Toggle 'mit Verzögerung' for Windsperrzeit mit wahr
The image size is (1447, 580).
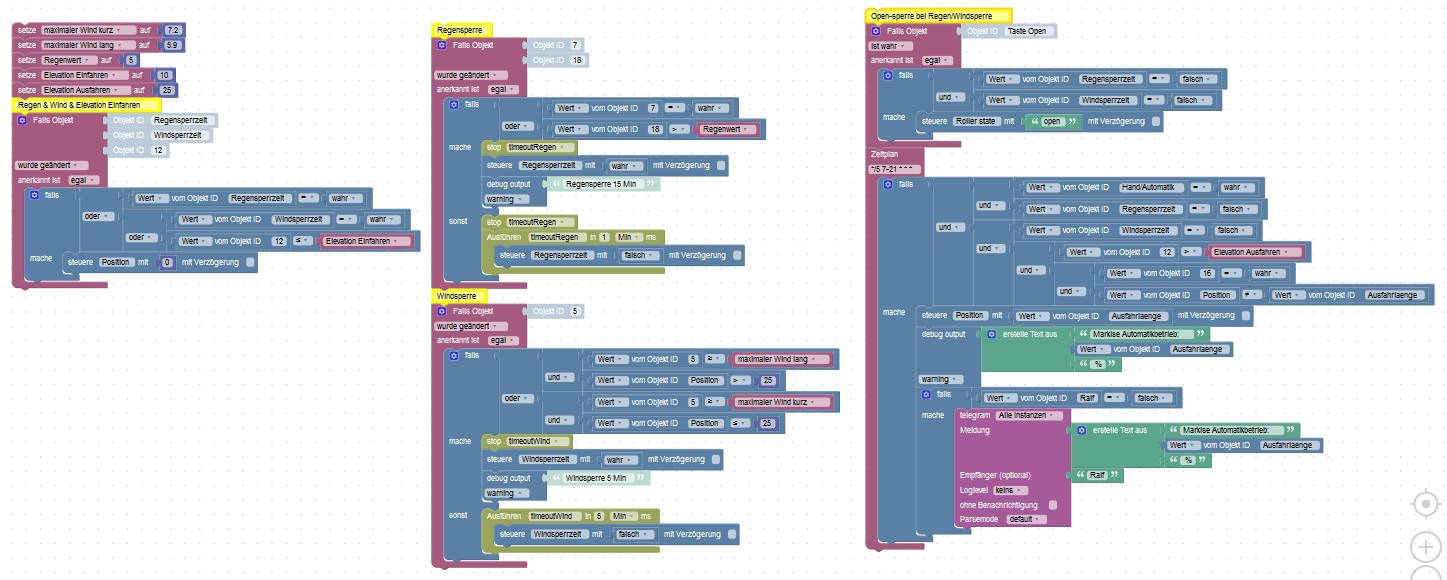coord(717,459)
